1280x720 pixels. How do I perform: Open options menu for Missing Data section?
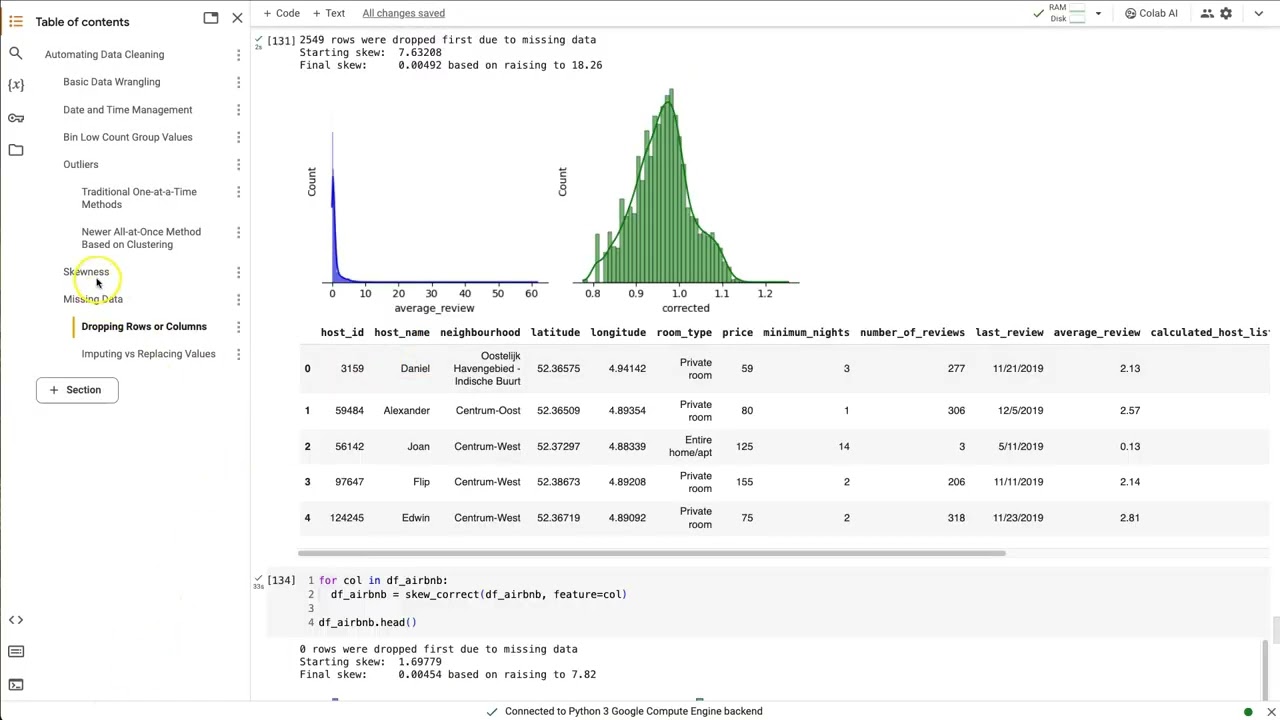tap(238, 299)
